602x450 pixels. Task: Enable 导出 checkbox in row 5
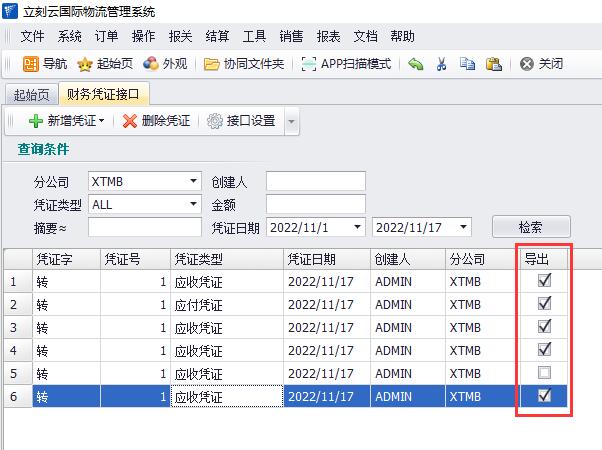(x=545, y=373)
